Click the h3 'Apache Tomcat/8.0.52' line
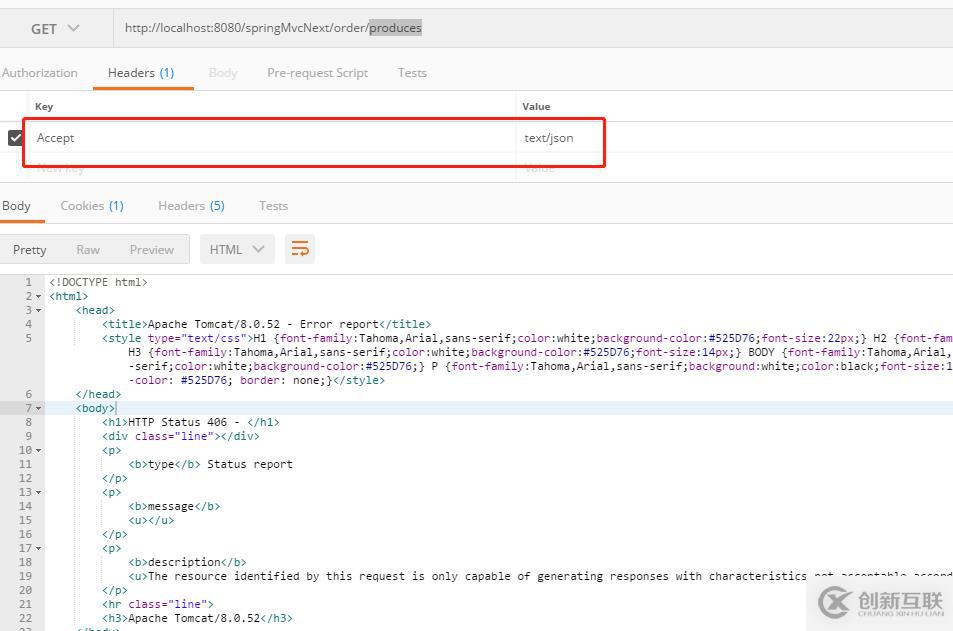 click(198, 618)
